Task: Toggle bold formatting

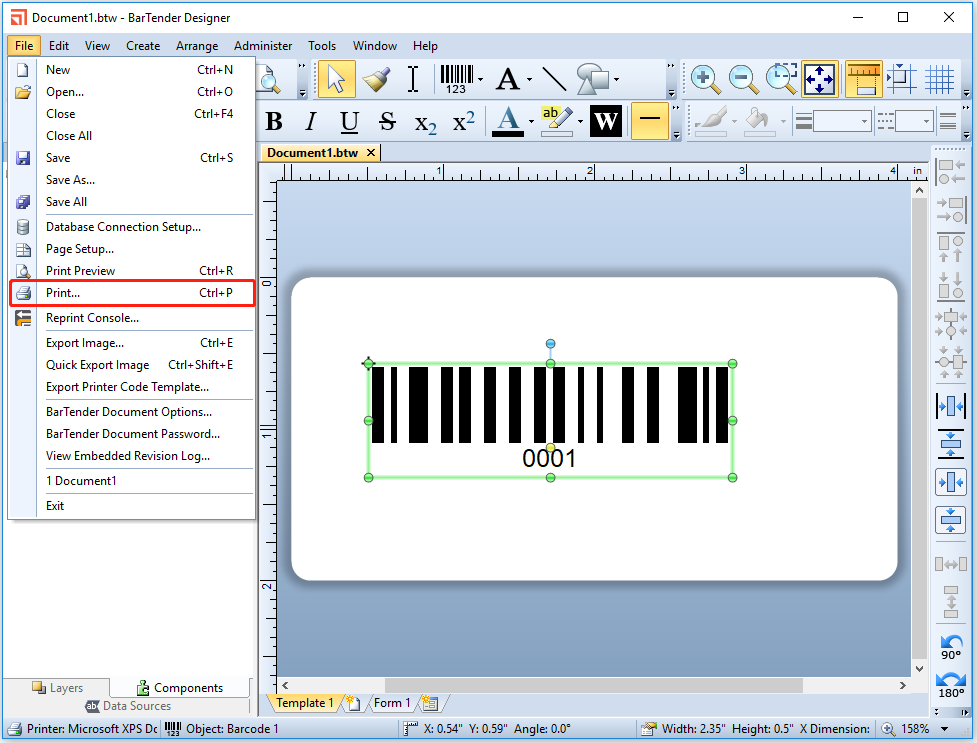Action: coord(274,121)
